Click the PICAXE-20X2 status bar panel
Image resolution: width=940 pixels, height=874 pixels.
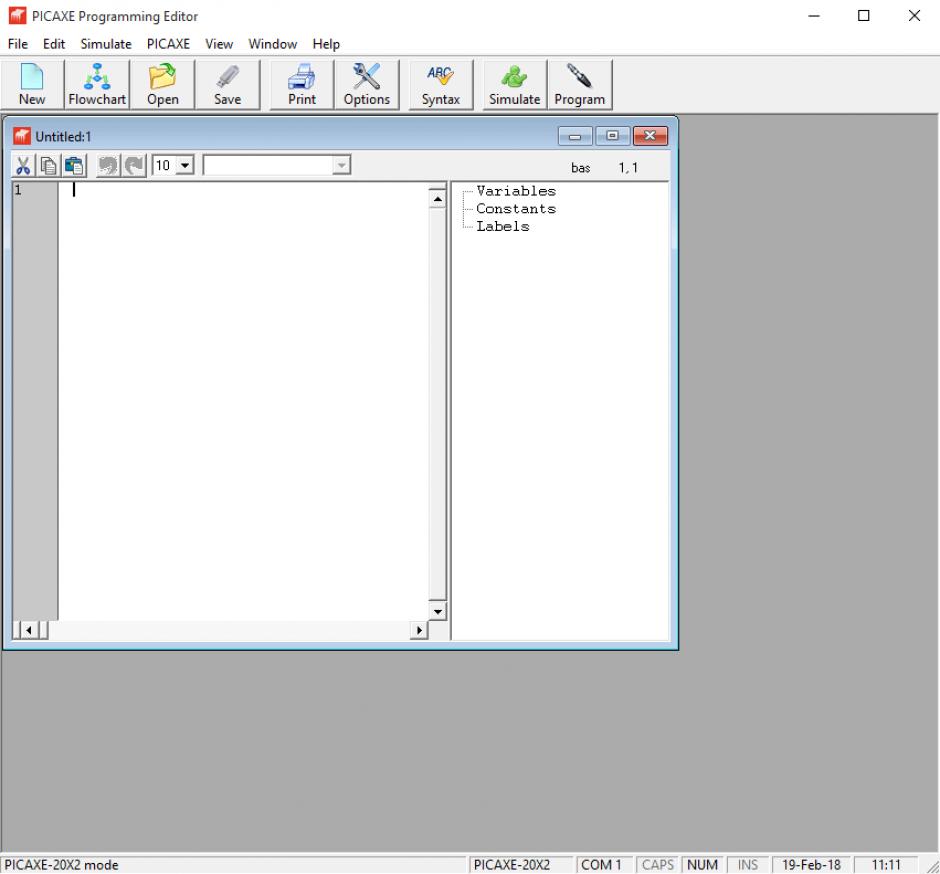click(520, 864)
